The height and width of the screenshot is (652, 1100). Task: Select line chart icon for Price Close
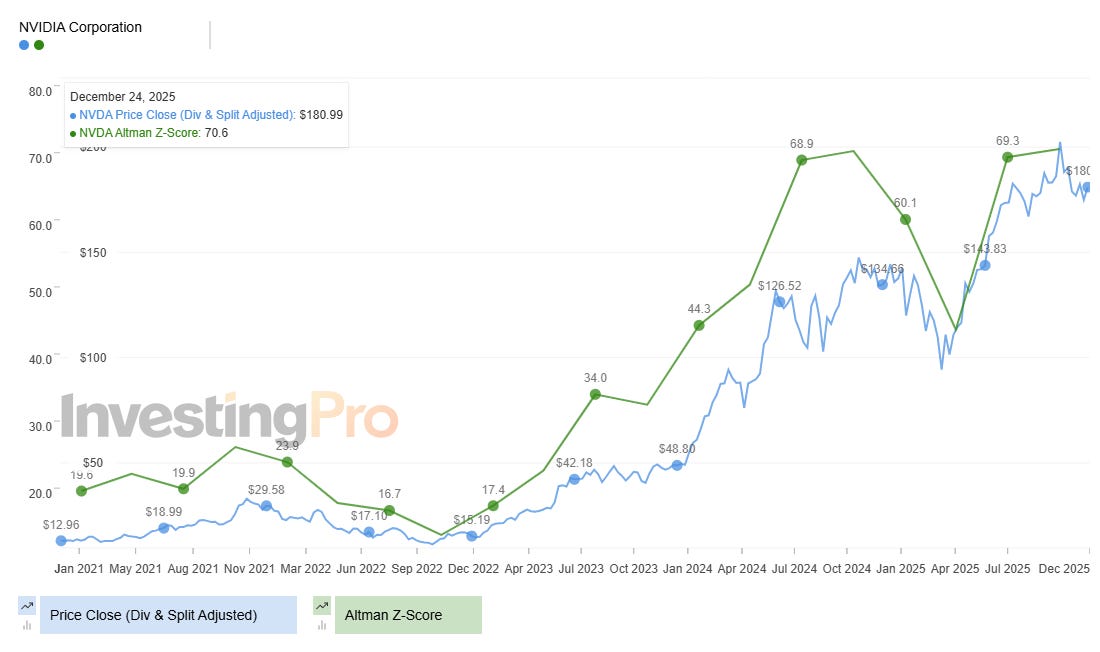[27, 606]
